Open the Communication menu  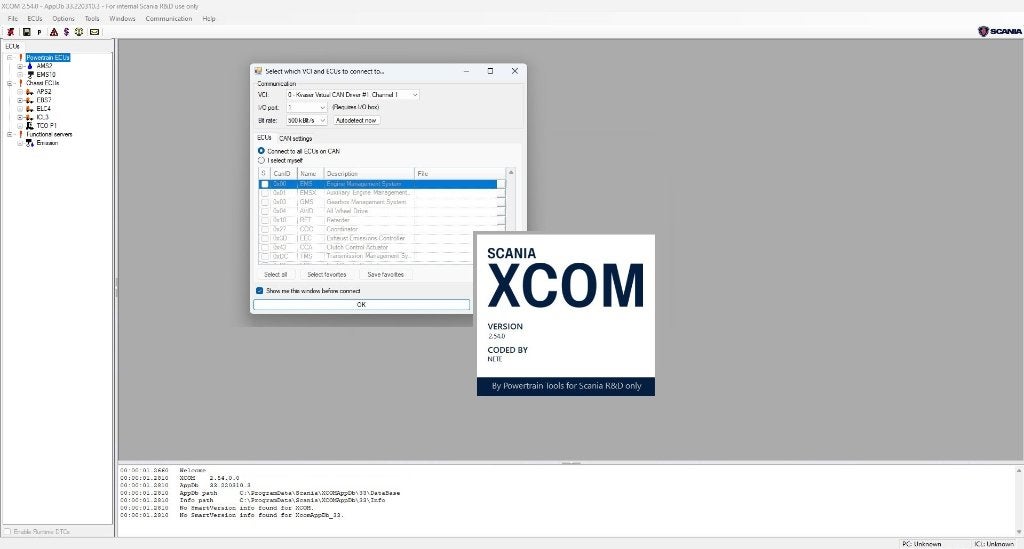click(168, 19)
